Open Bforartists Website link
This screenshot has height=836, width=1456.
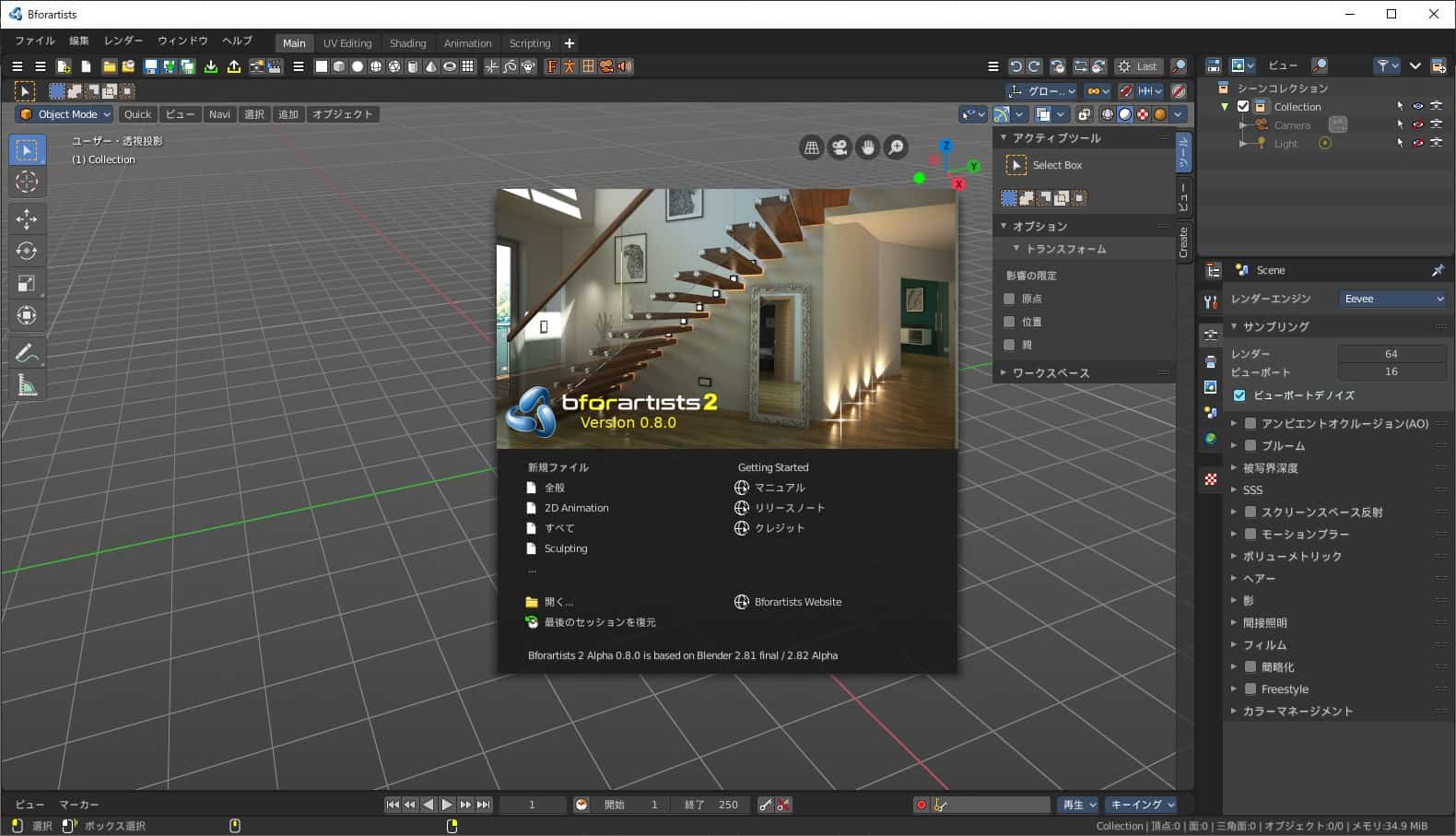coord(788,602)
